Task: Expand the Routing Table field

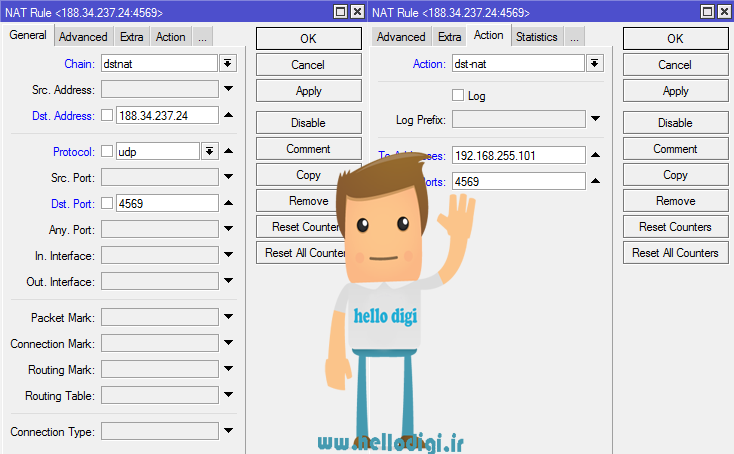Action: point(228,395)
